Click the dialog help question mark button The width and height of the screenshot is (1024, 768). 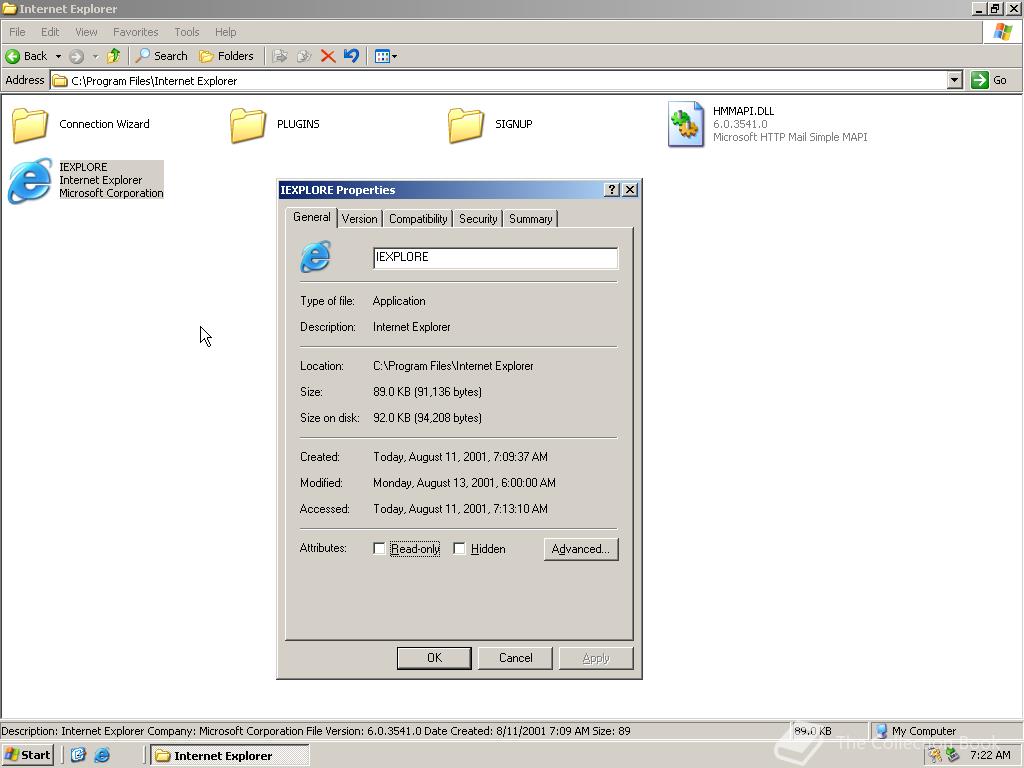[x=611, y=190]
